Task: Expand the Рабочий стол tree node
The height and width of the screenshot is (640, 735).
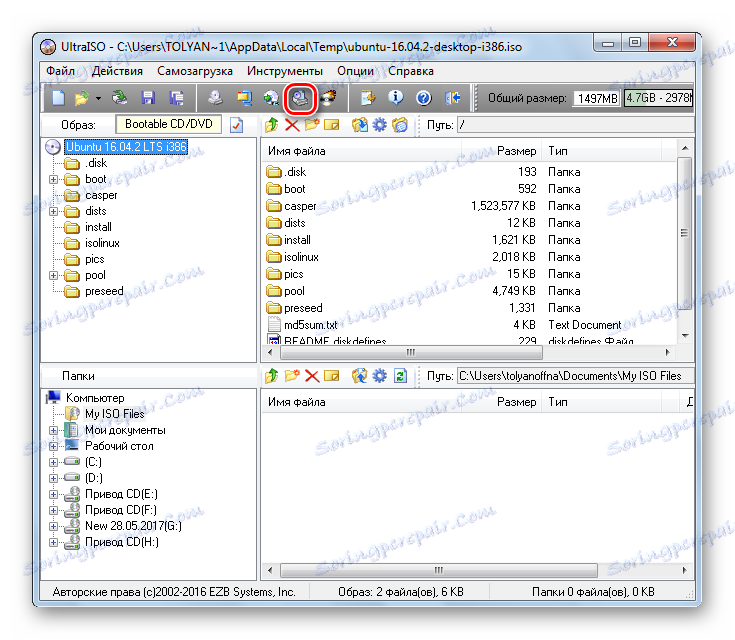Action: point(53,446)
